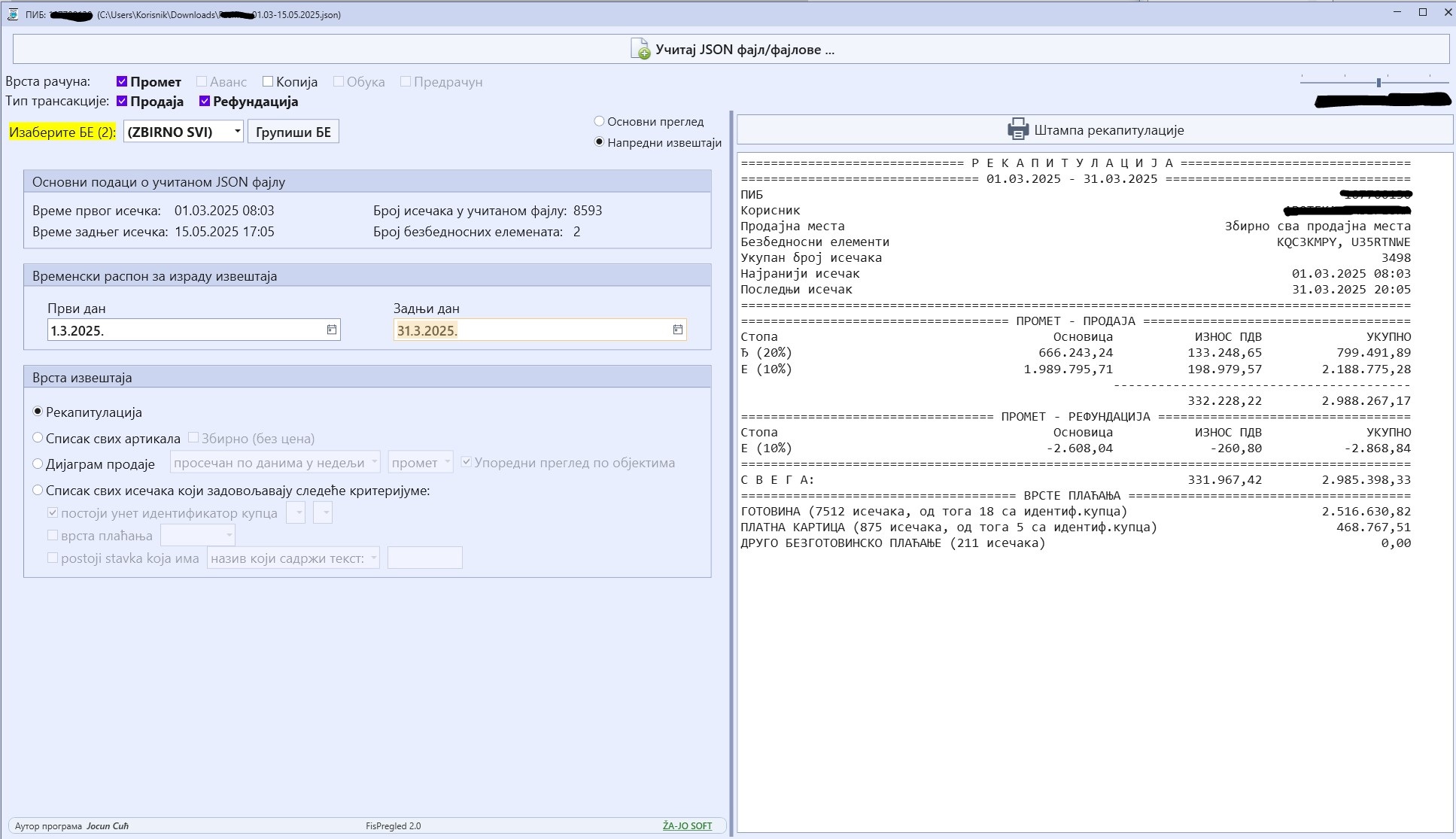Toggle the Продаја transaction checkbox

122,101
